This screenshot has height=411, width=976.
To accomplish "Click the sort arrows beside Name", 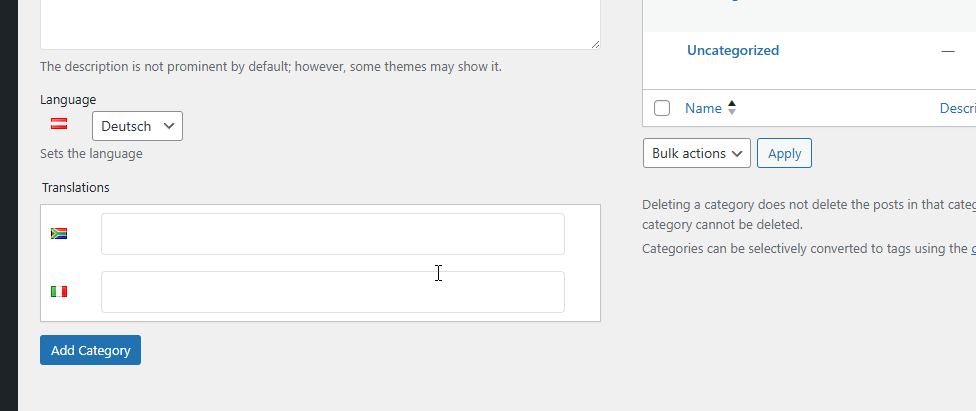I will tap(731, 108).
